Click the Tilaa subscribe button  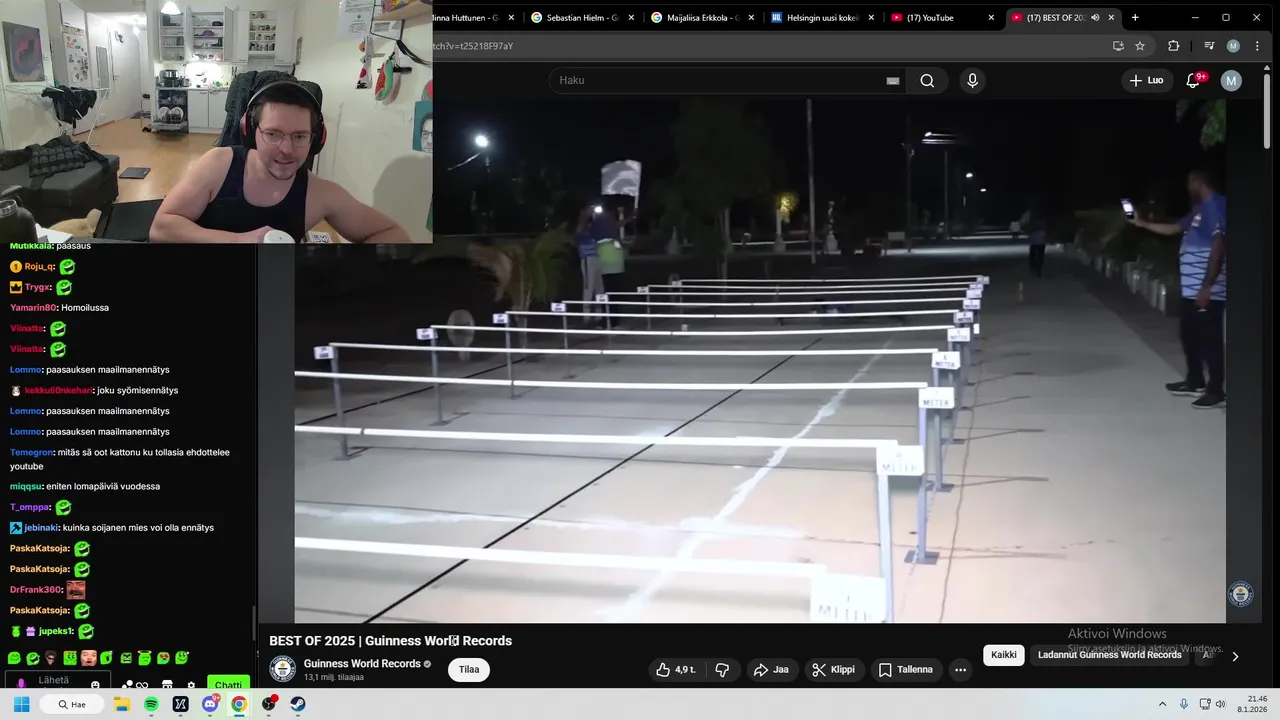pos(469,670)
